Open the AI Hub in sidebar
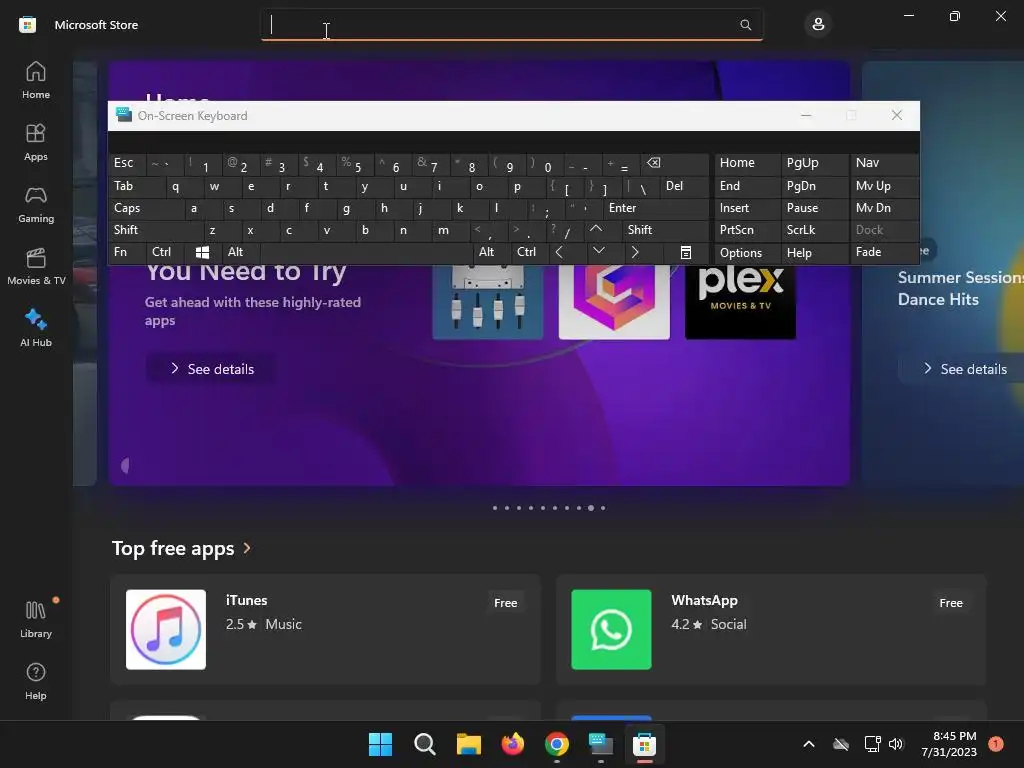1024x768 pixels. (x=36, y=328)
